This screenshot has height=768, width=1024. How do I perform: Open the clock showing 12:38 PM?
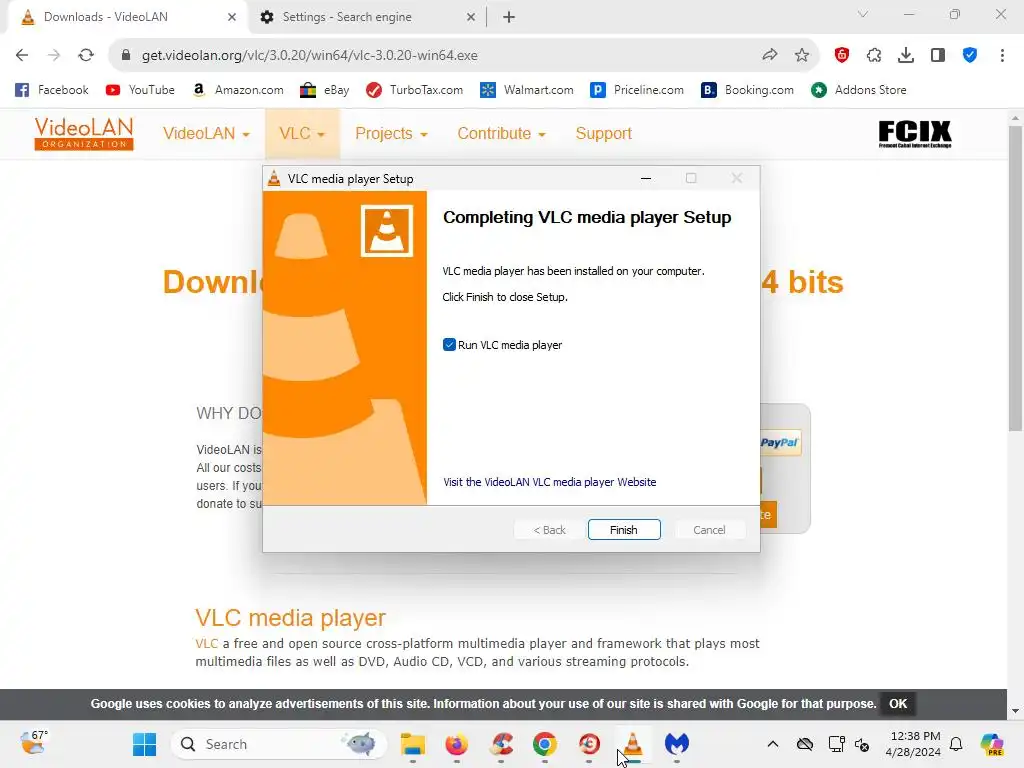coord(913,744)
